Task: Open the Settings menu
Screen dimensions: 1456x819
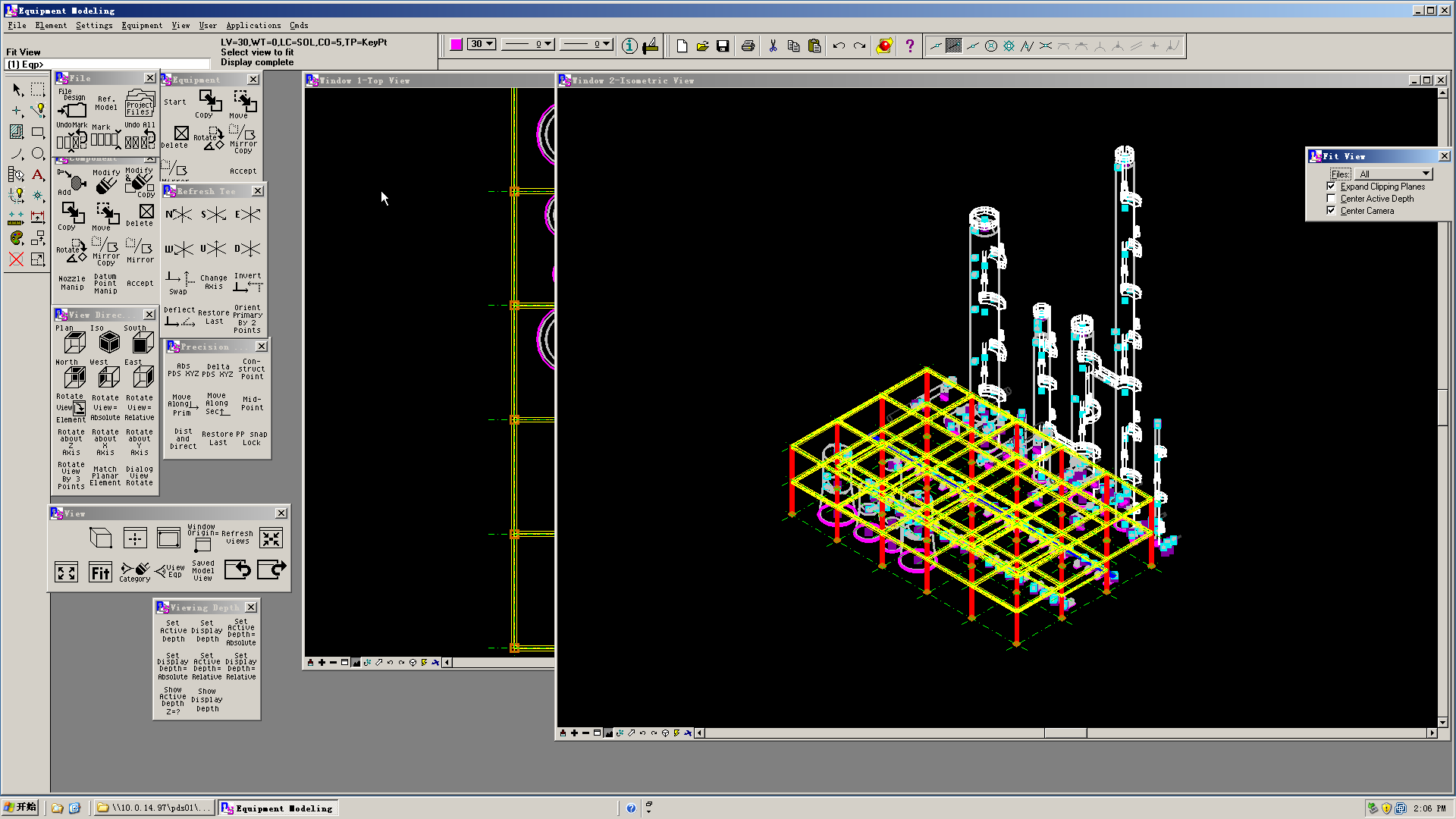Action: pos(94,25)
